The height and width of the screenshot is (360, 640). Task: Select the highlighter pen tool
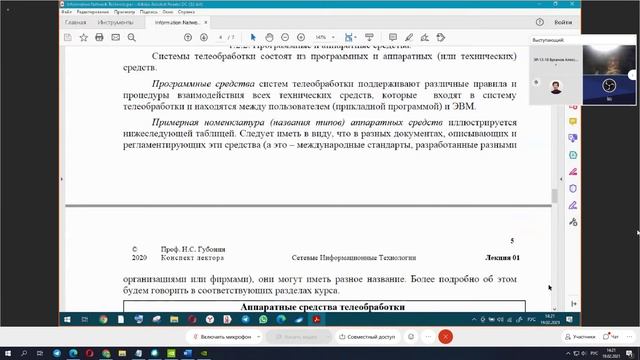[x=409, y=38]
